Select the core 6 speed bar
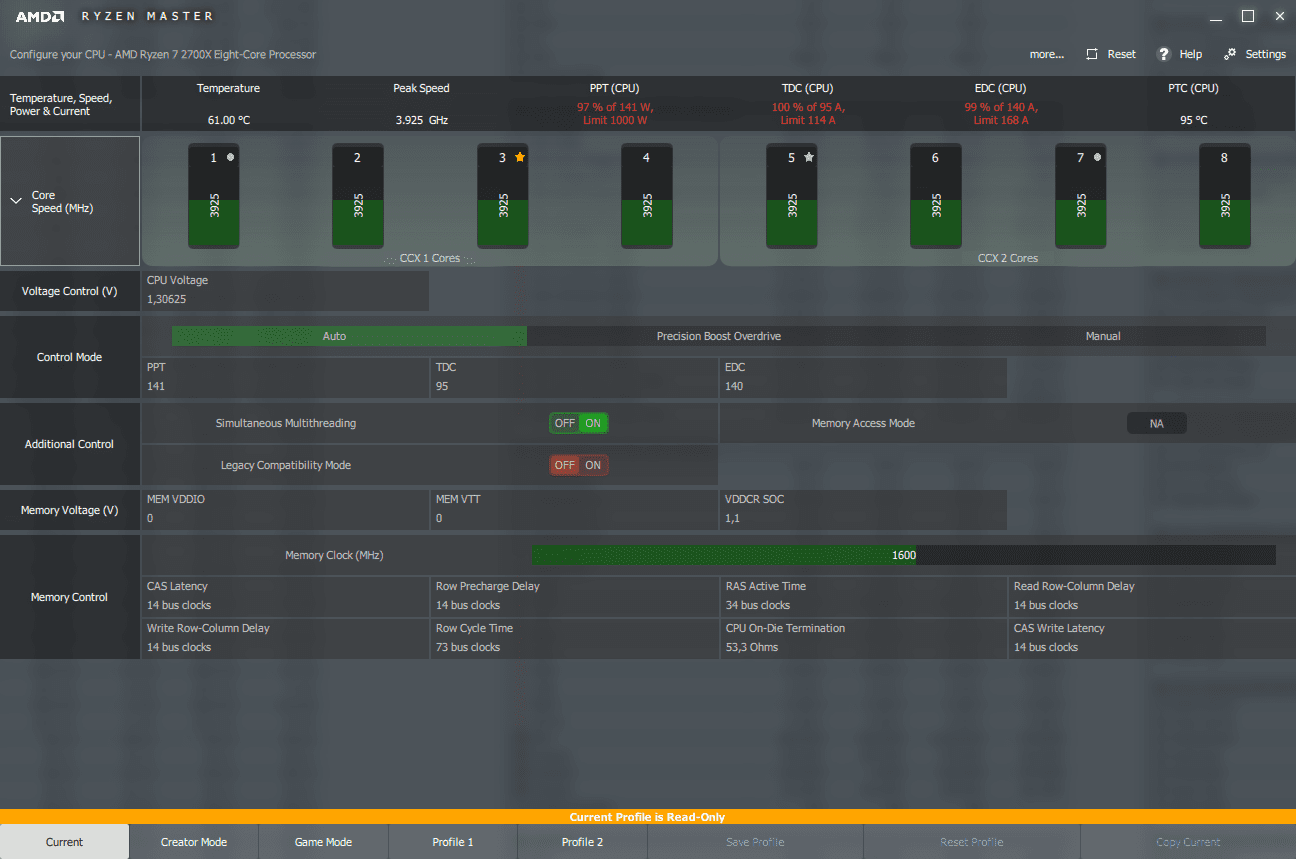This screenshot has width=1296, height=859. pos(936,196)
